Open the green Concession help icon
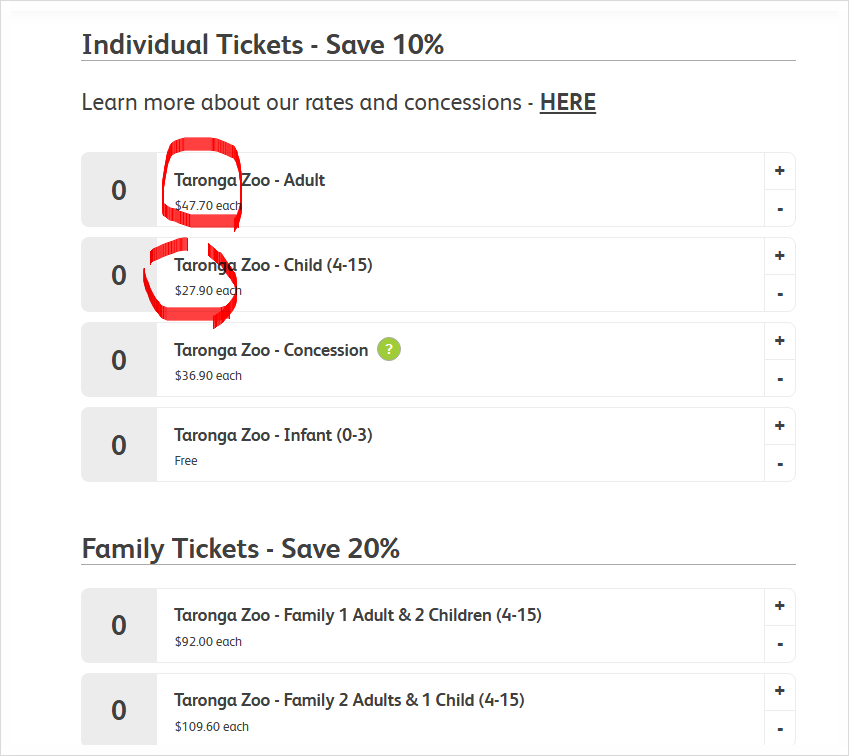This screenshot has height=756, width=849. (x=389, y=350)
